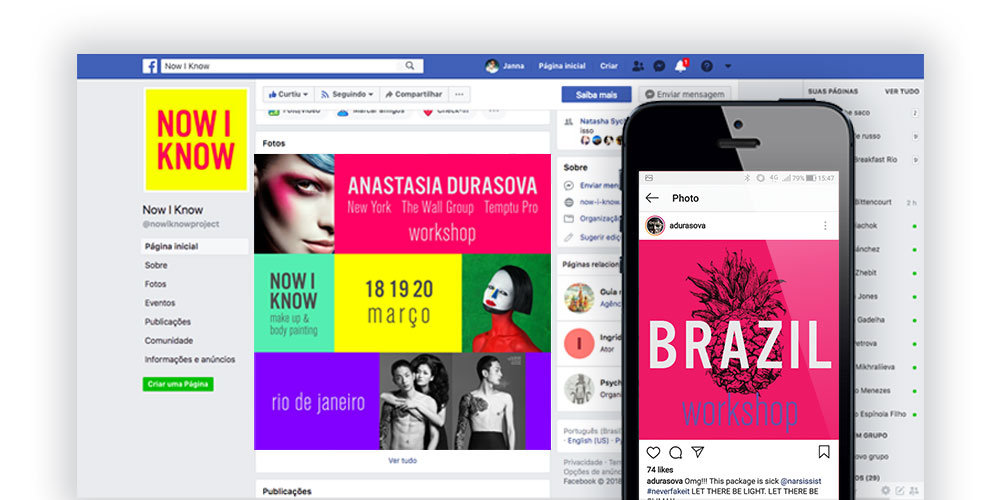This screenshot has width=1000, height=500.
Task: Tap adurasova profile picture on phone
Action: tap(655, 226)
